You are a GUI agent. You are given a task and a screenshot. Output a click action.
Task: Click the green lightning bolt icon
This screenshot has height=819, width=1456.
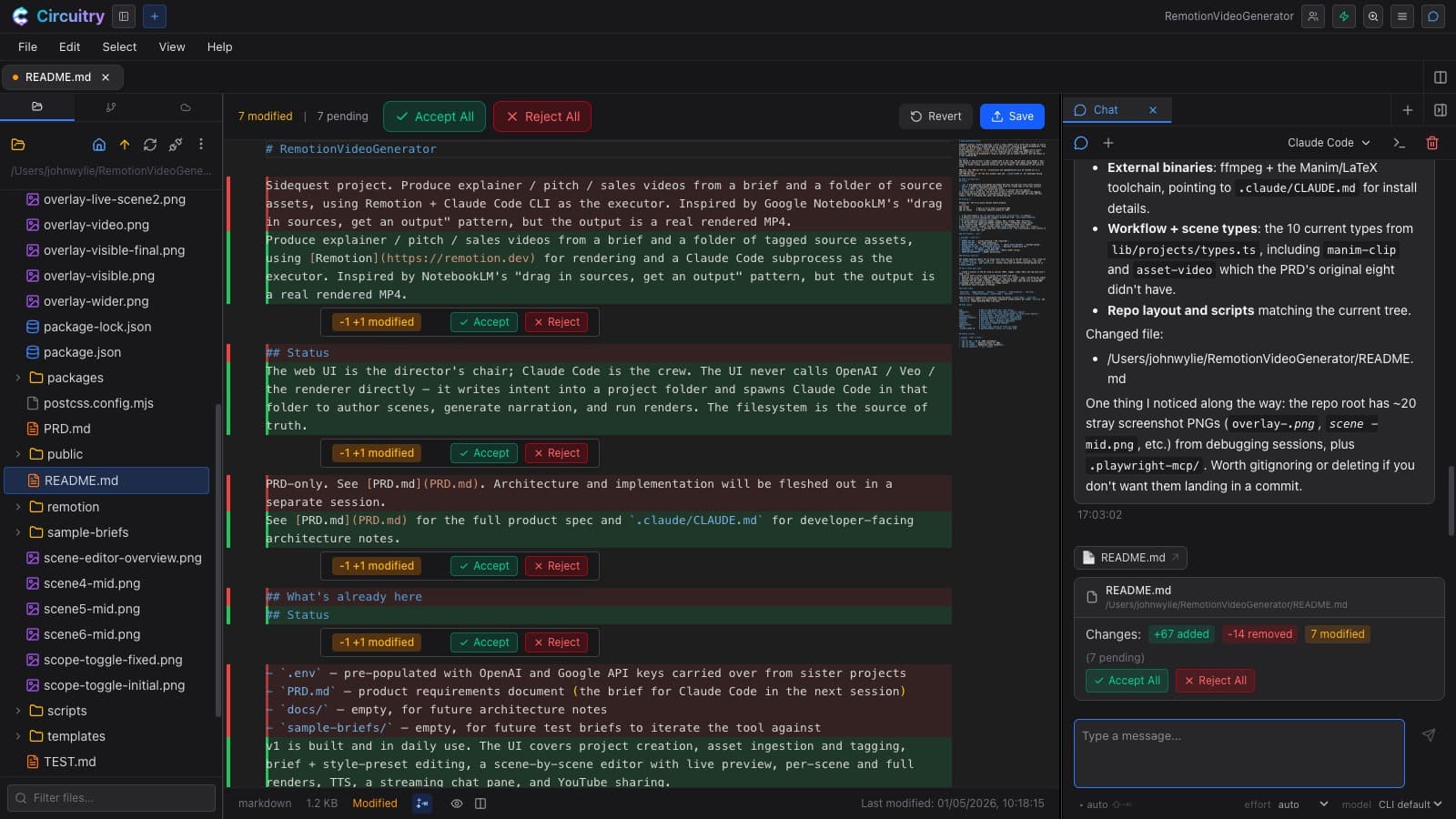click(x=1343, y=15)
